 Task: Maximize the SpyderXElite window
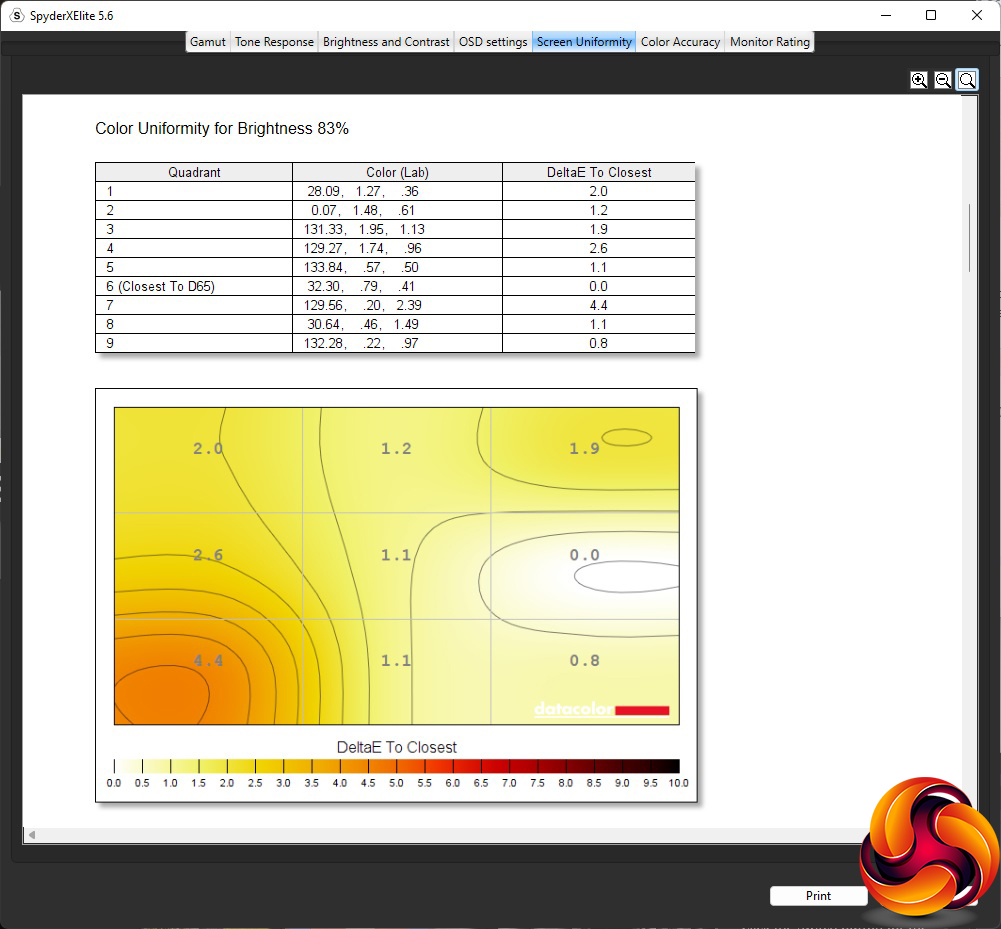pyautogui.click(x=931, y=15)
